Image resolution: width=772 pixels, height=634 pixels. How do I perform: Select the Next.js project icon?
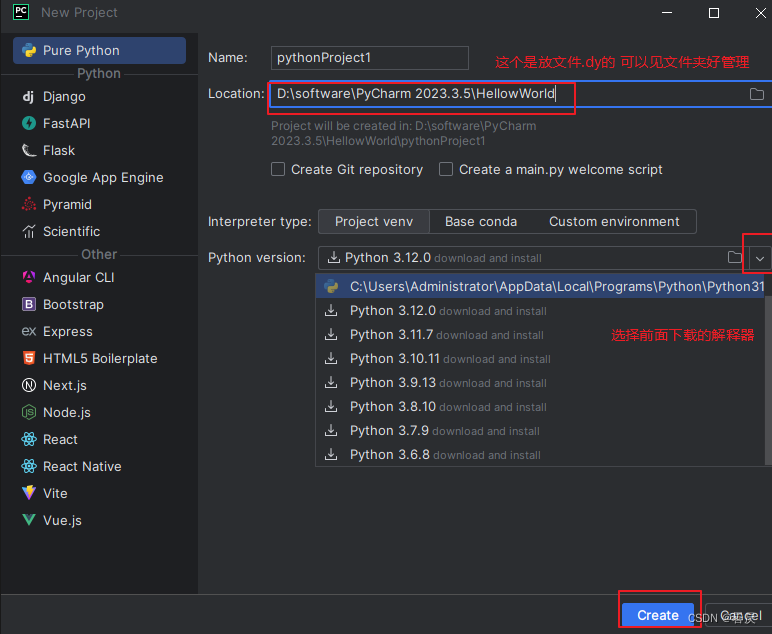tap(29, 385)
